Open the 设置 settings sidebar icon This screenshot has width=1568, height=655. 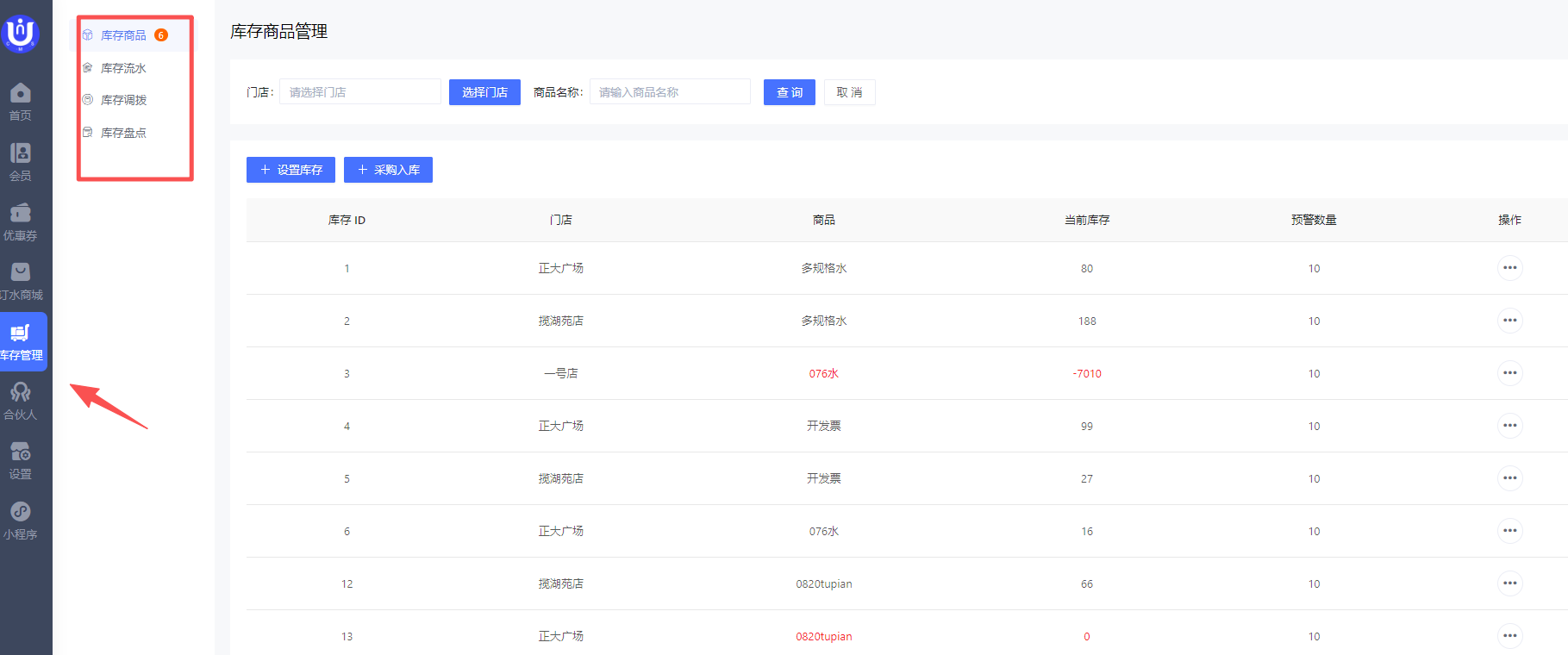(x=21, y=460)
